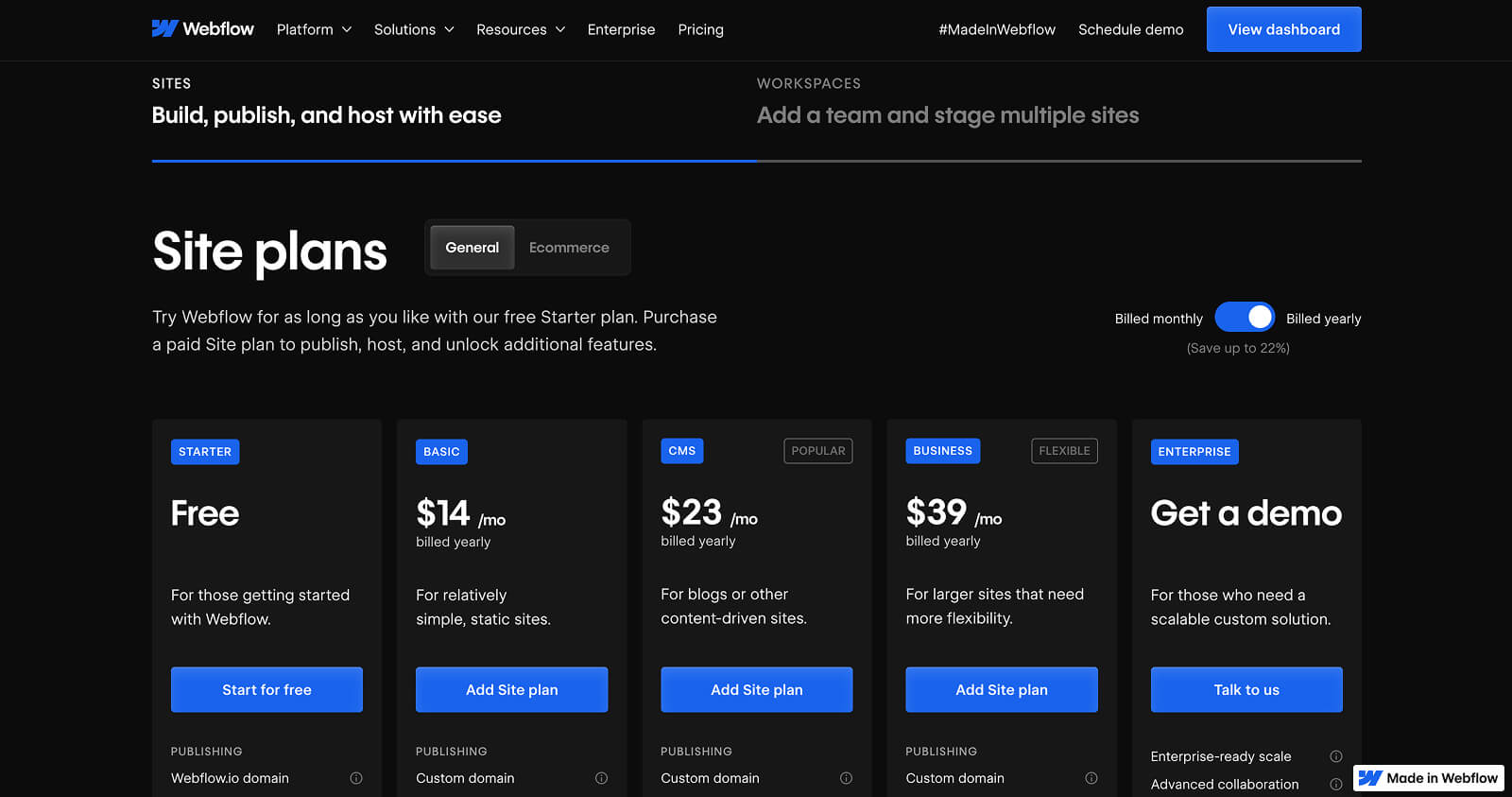Click the '(Save up to 22%)' text
This screenshot has width=1512, height=797.
point(1238,348)
